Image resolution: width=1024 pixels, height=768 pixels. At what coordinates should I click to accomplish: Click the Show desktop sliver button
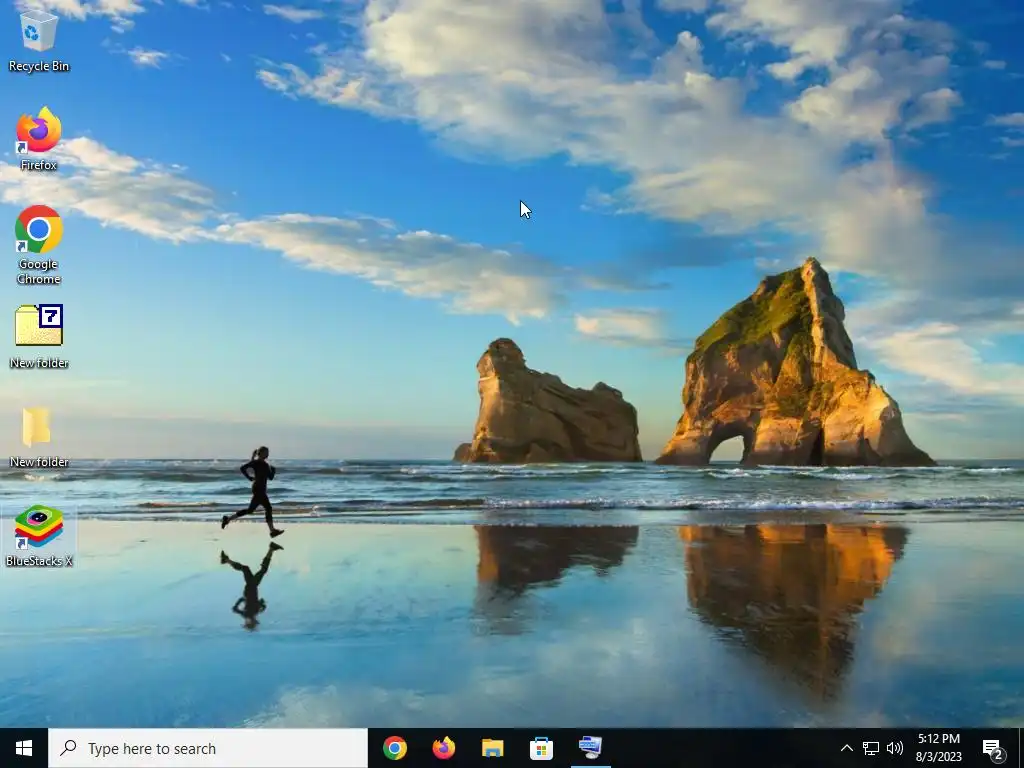coord(1021,748)
